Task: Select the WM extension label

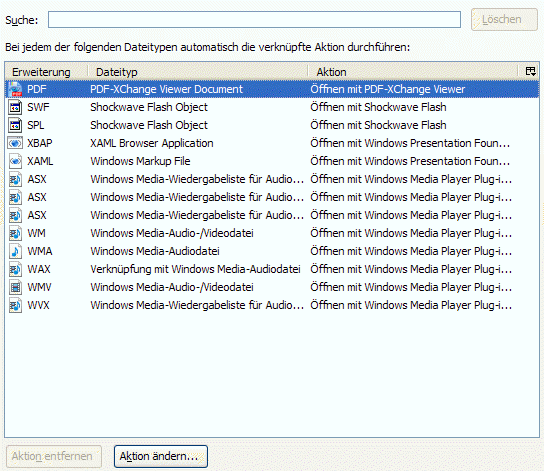Action: coord(36,233)
